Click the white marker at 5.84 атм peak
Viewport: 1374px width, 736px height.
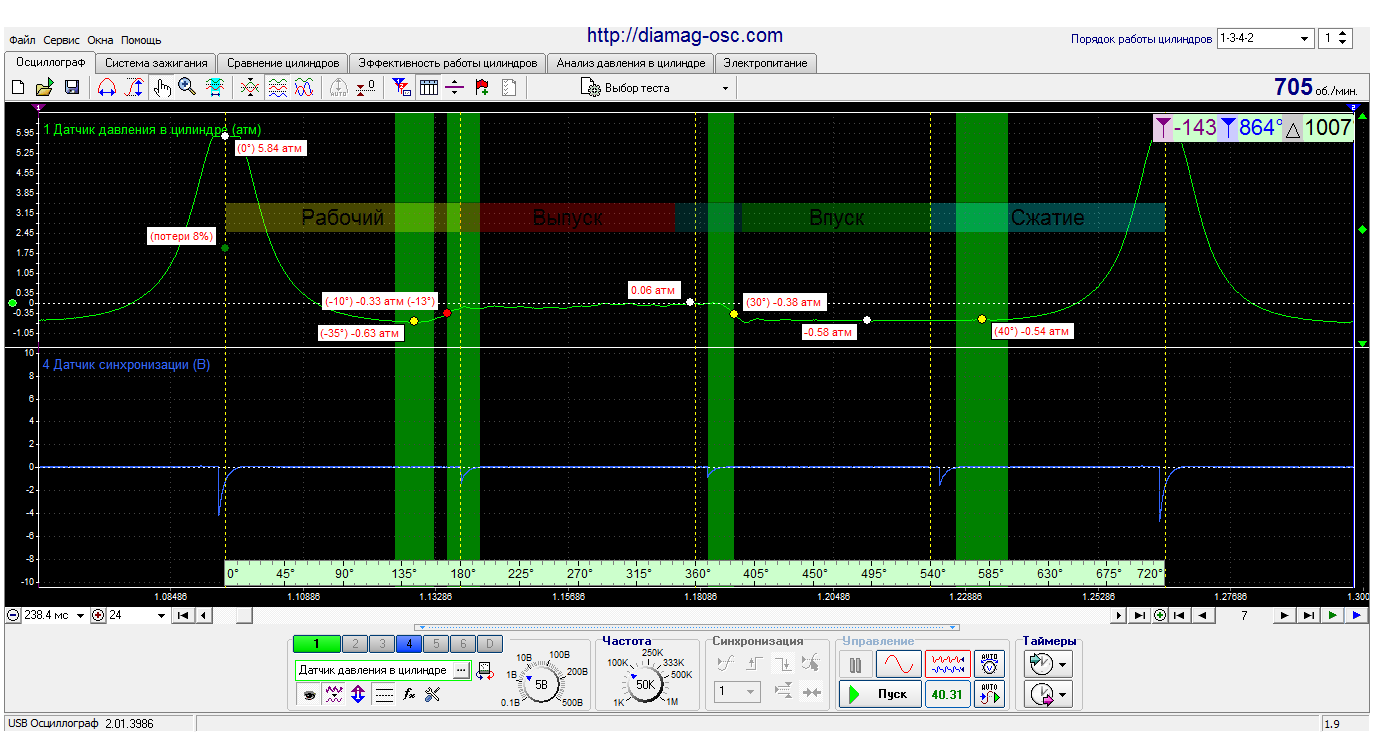click(225, 135)
